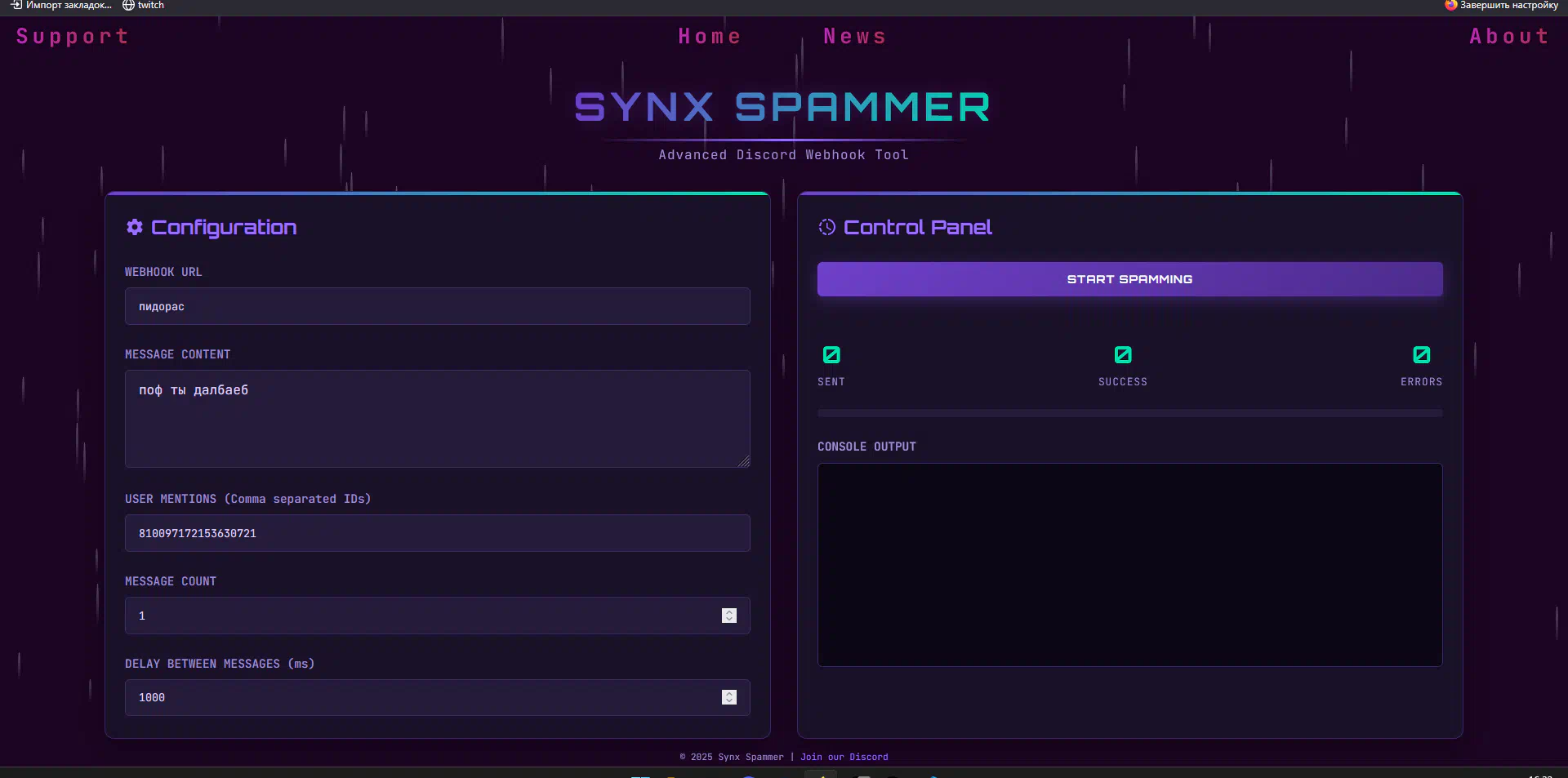Click the Control Panel heading text
This screenshot has height=778, width=1568.
tap(917, 227)
